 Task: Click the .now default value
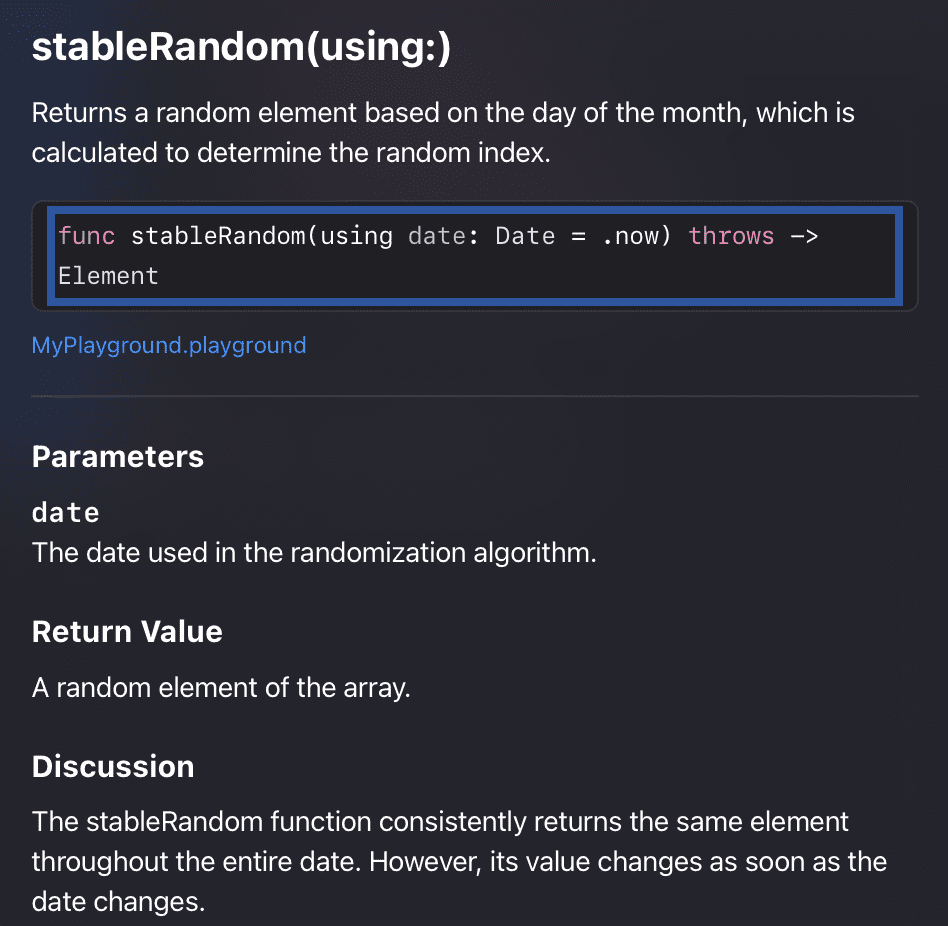[632, 236]
